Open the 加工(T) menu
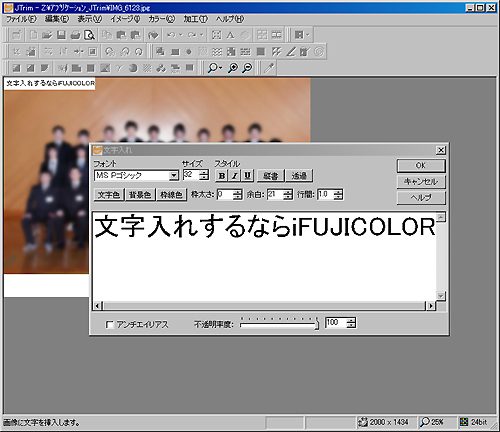The height and width of the screenshot is (432, 500). click(196, 19)
